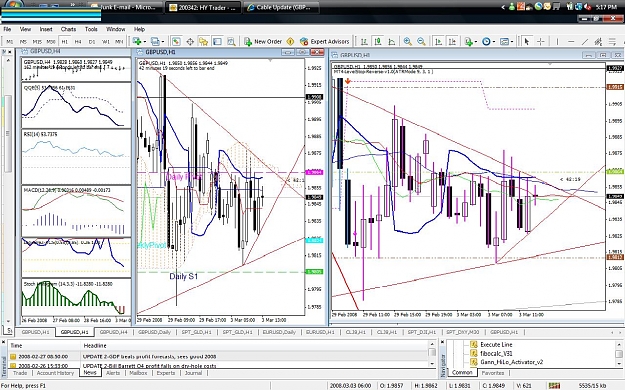
Task: Switch timeframe to M15
Action: point(37,41)
